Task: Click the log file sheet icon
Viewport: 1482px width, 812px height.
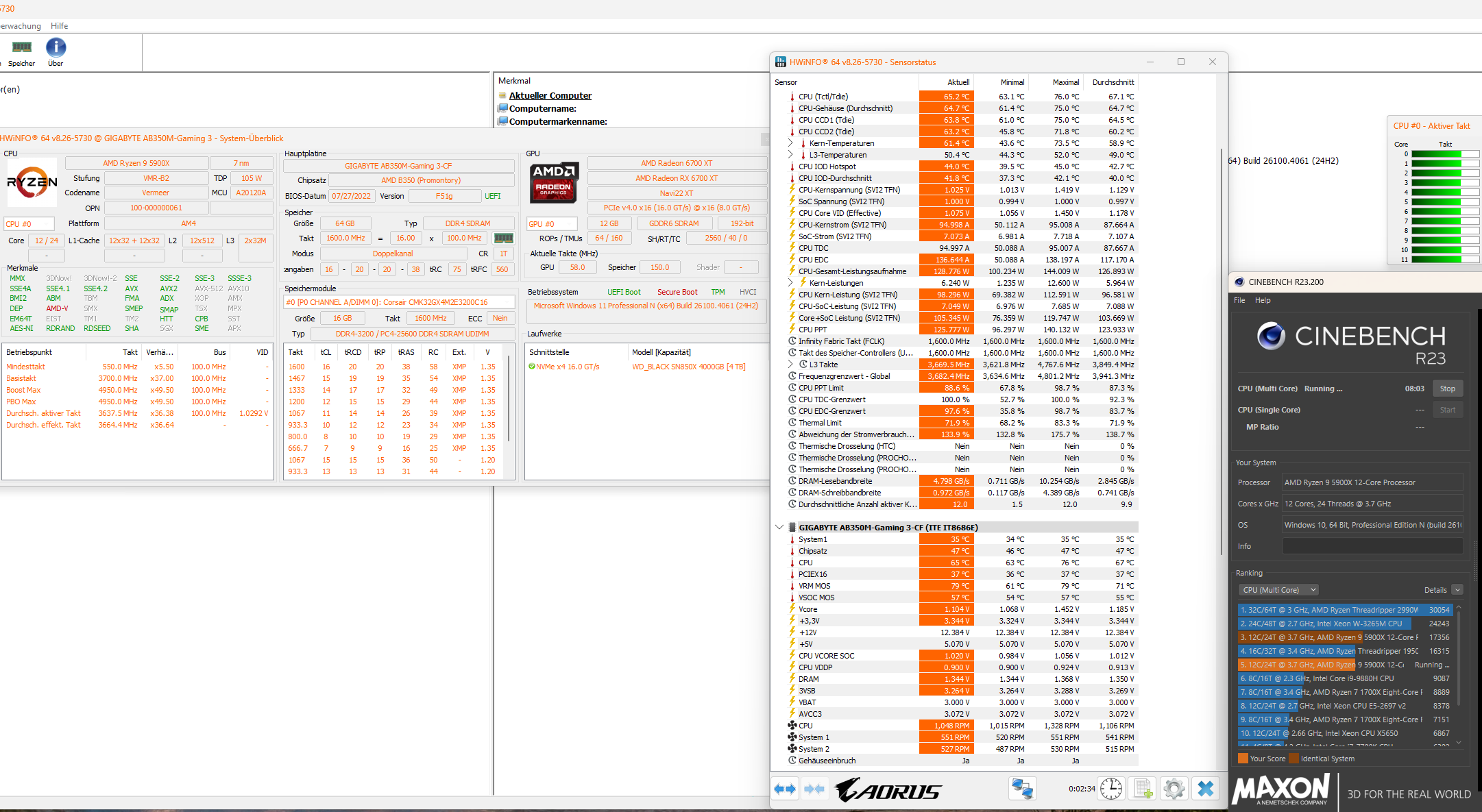Action: pos(1143,789)
